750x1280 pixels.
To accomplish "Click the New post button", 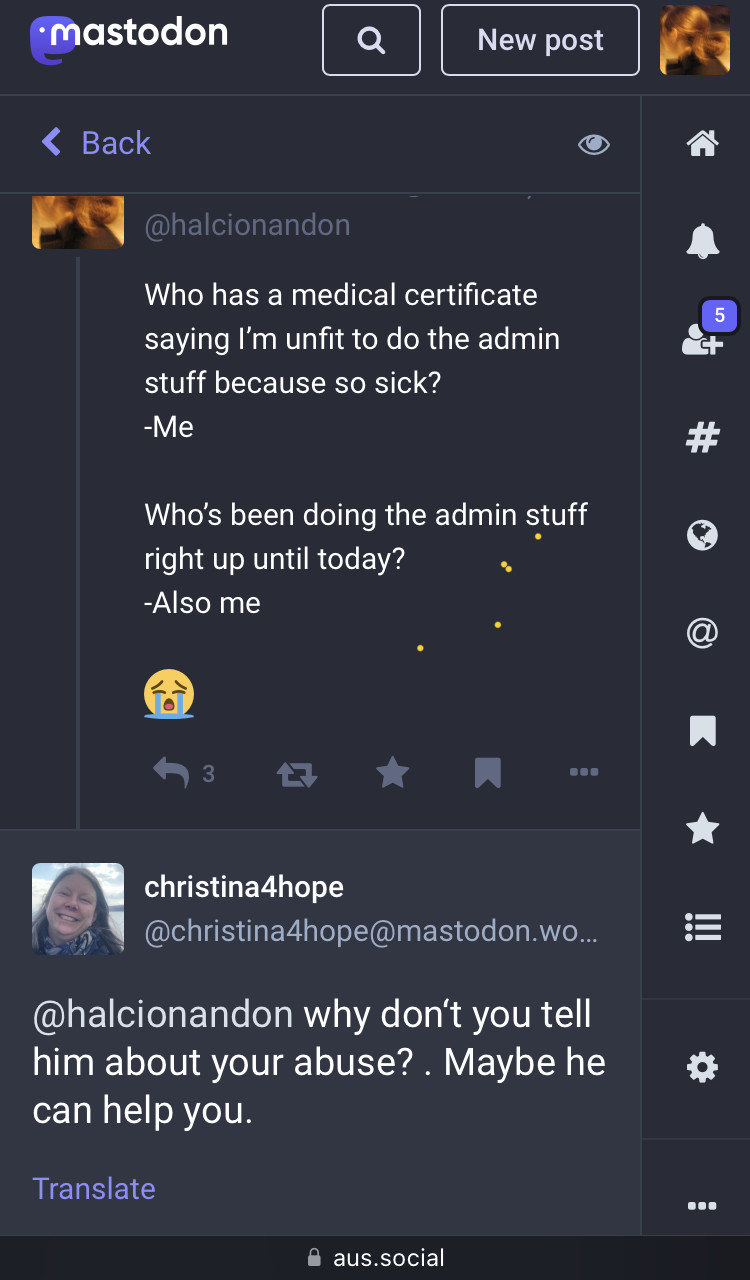I will click(x=540, y=40).
